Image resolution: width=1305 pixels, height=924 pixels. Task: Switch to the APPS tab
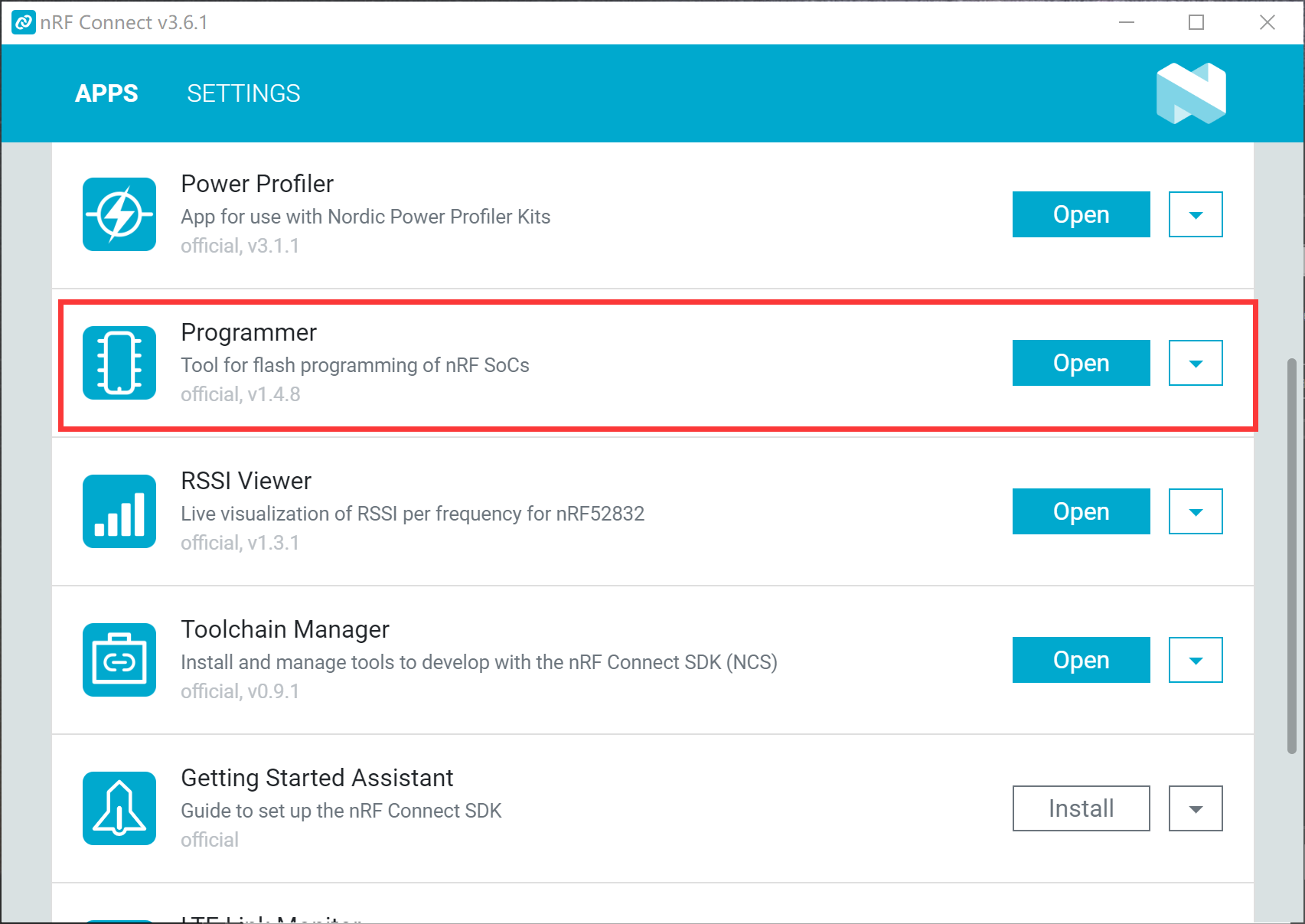click(x=106, y=93)
